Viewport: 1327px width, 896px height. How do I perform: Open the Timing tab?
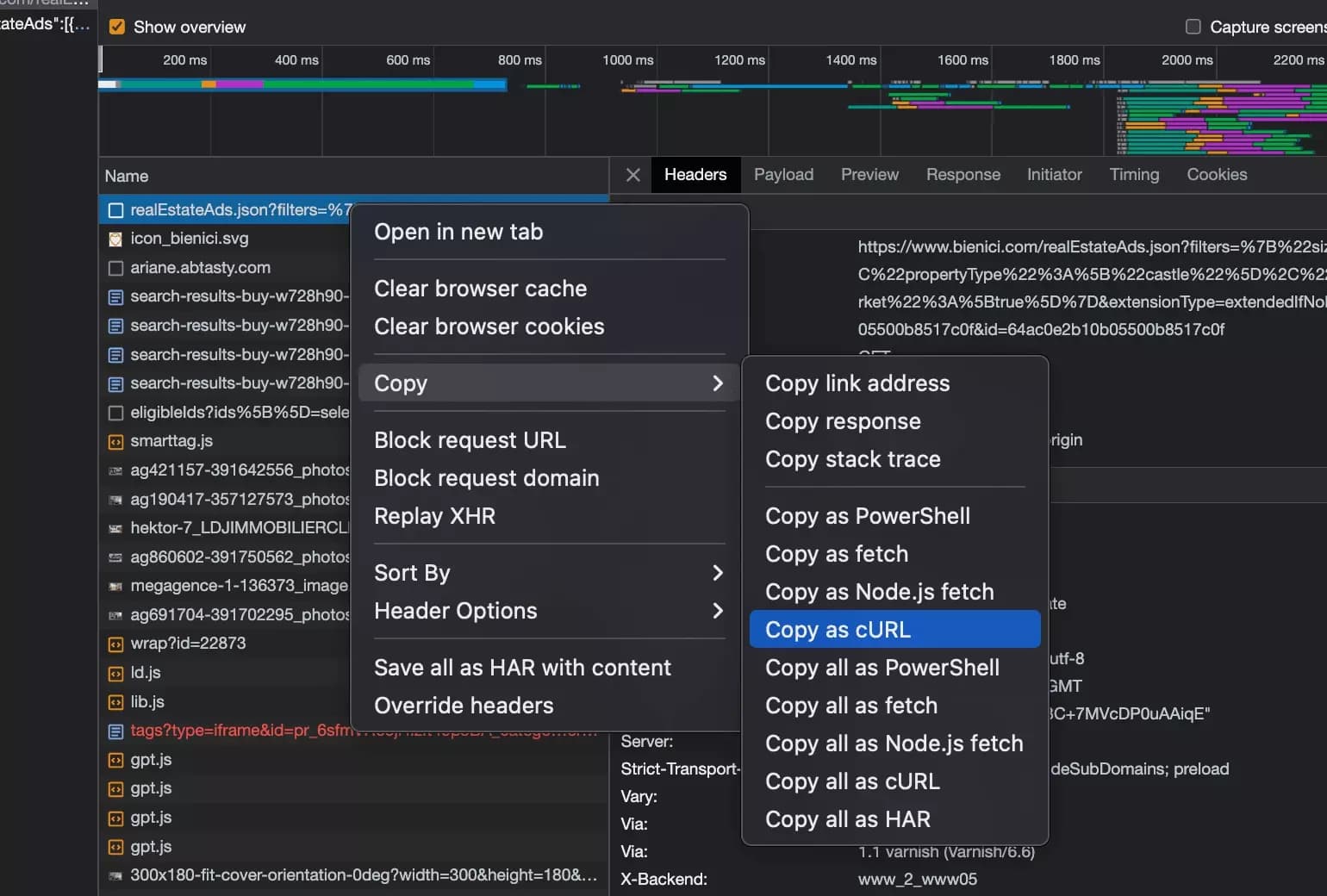coord(1134,175)
